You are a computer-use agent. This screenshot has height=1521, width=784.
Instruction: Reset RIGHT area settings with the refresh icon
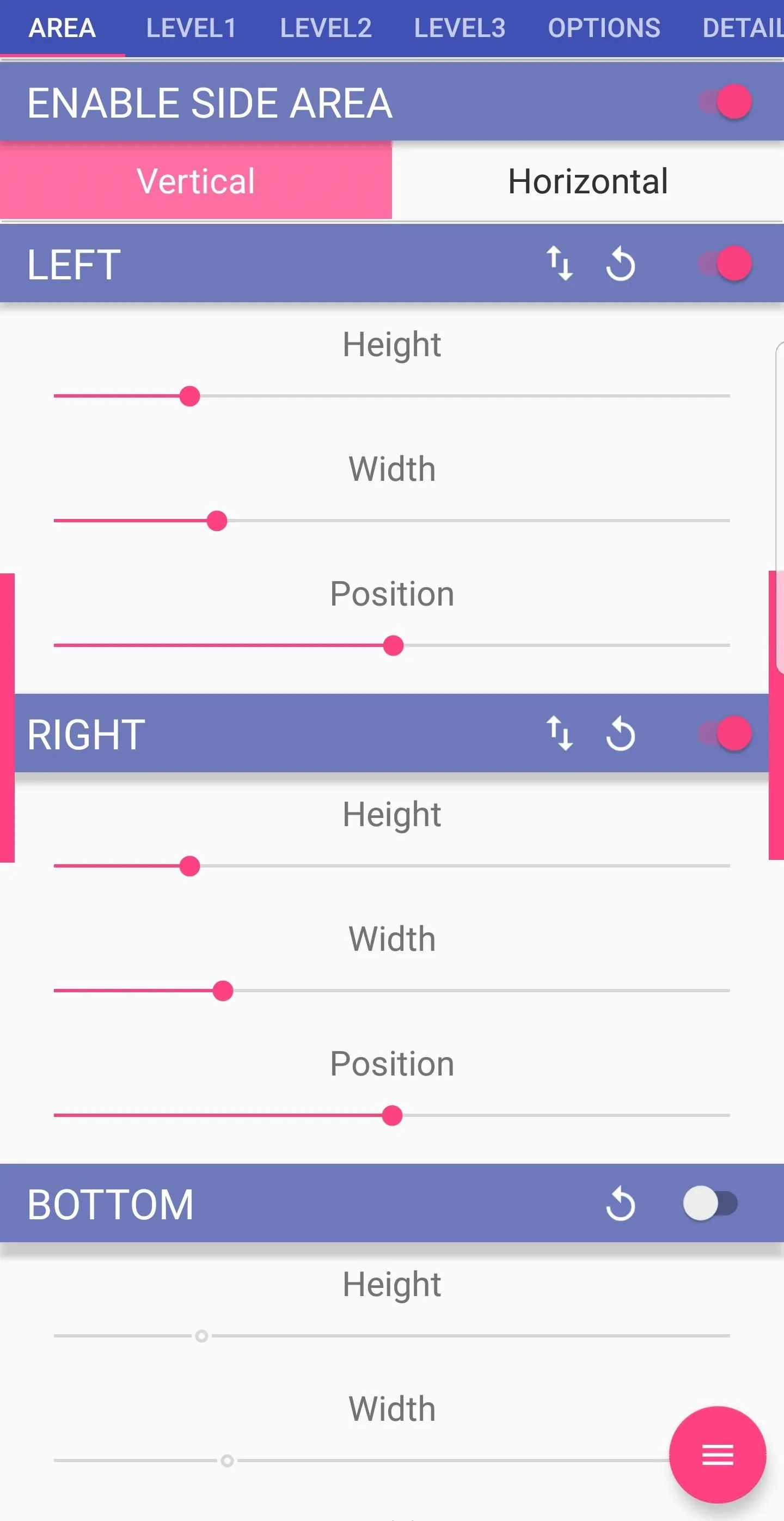(620, 734)
